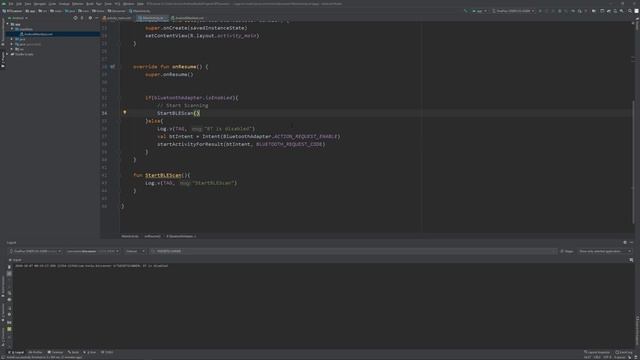This screenshot has width=640, height=360.
Task: Click the onResume() breadcrumb
Action: pos(152,236)
